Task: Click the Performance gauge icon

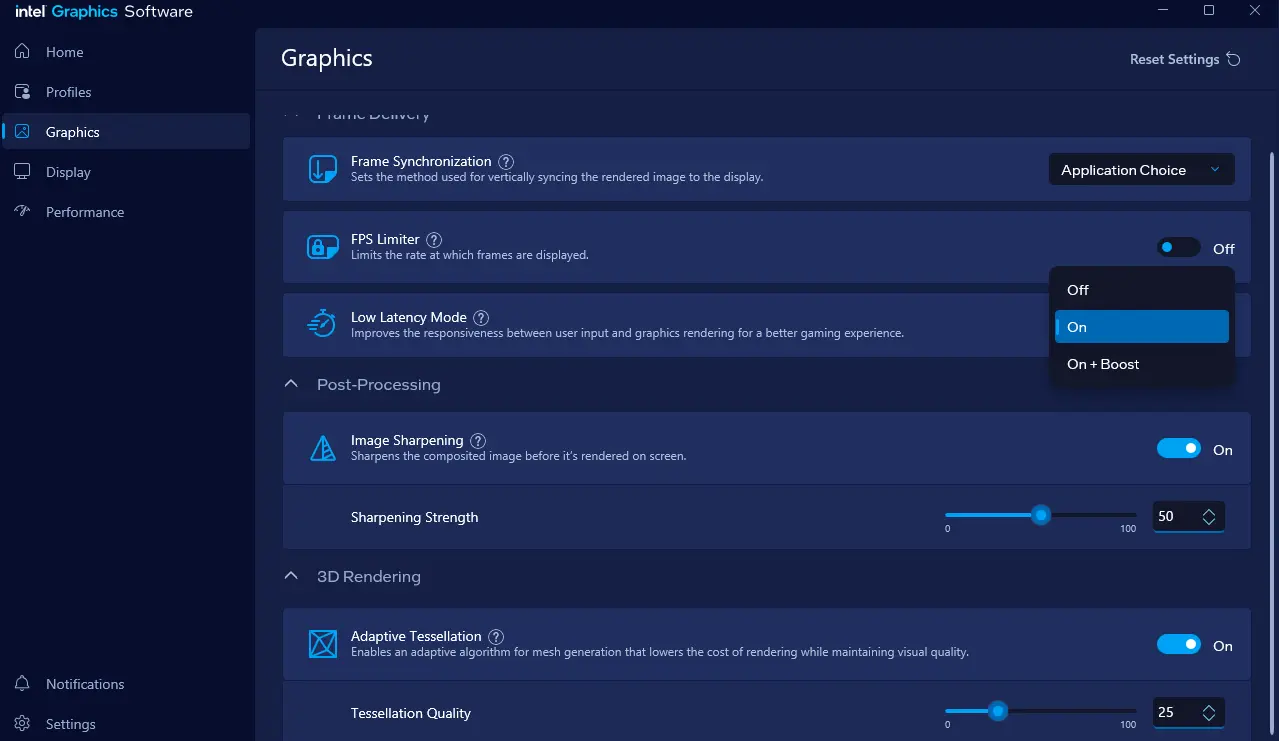Action: [x=22, y=212]
